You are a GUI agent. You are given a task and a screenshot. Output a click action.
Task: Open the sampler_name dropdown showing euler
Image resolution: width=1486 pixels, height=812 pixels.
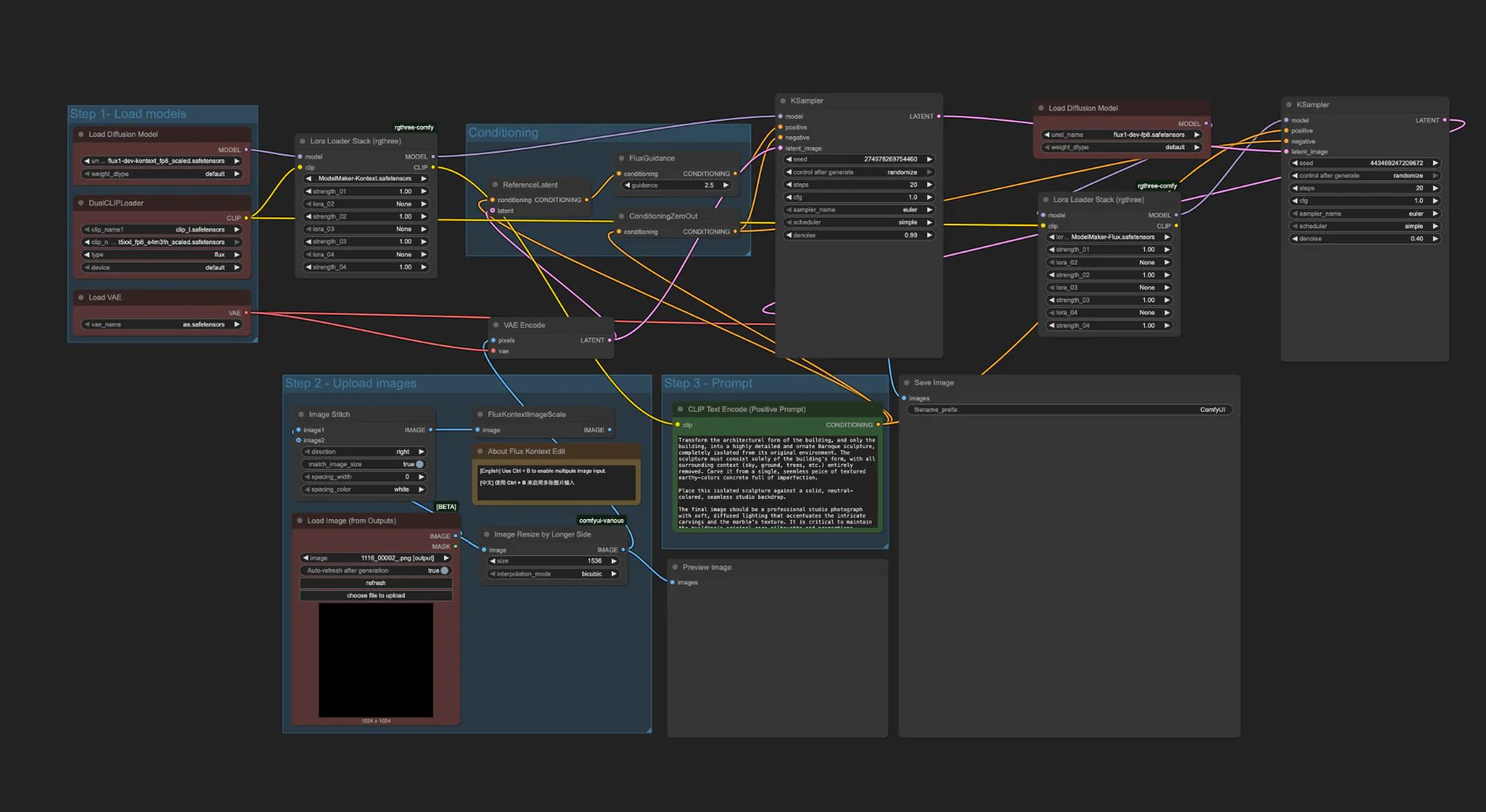point(859,210)
